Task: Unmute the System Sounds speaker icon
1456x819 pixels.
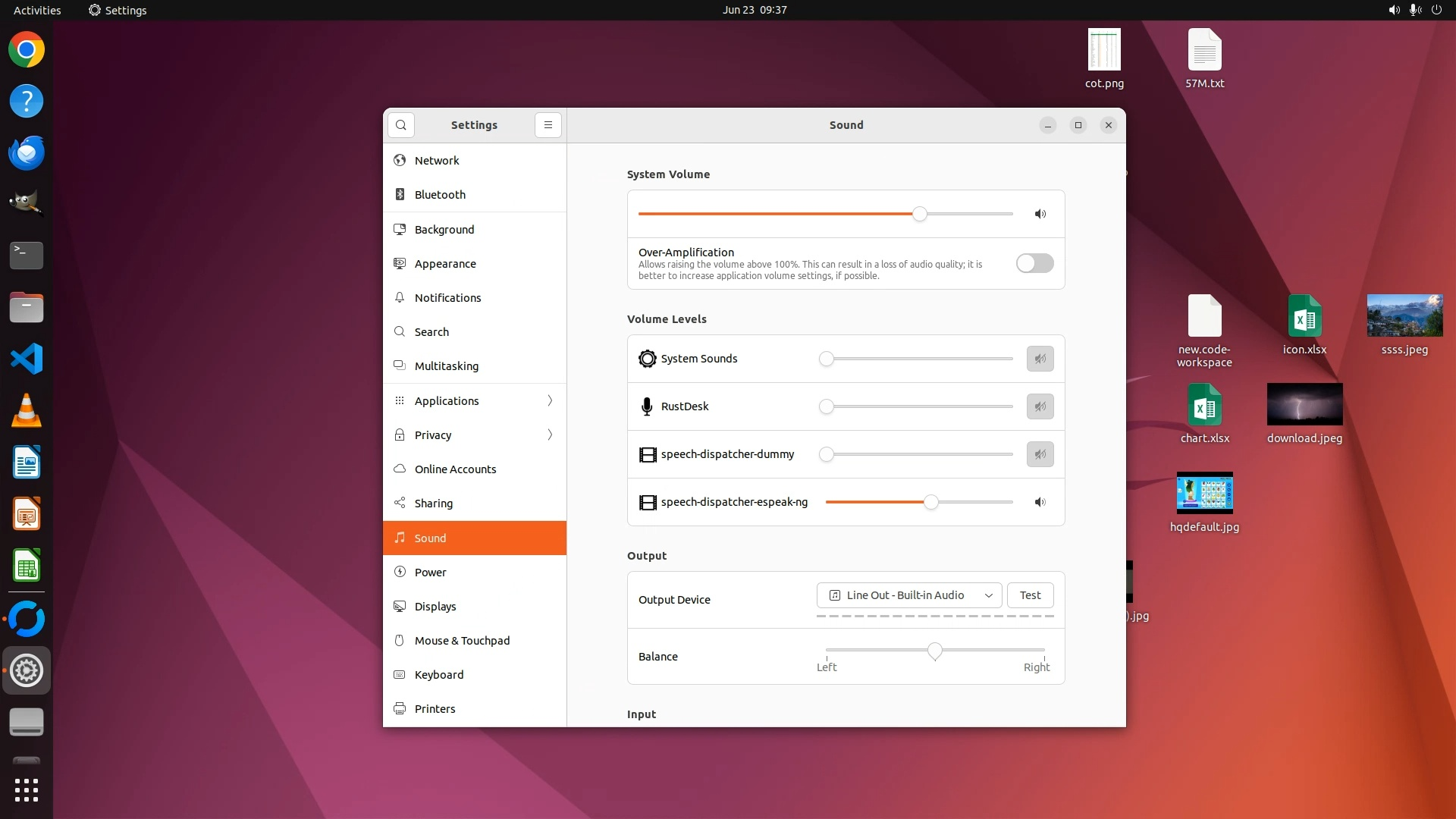Action: click(1040, 359)
